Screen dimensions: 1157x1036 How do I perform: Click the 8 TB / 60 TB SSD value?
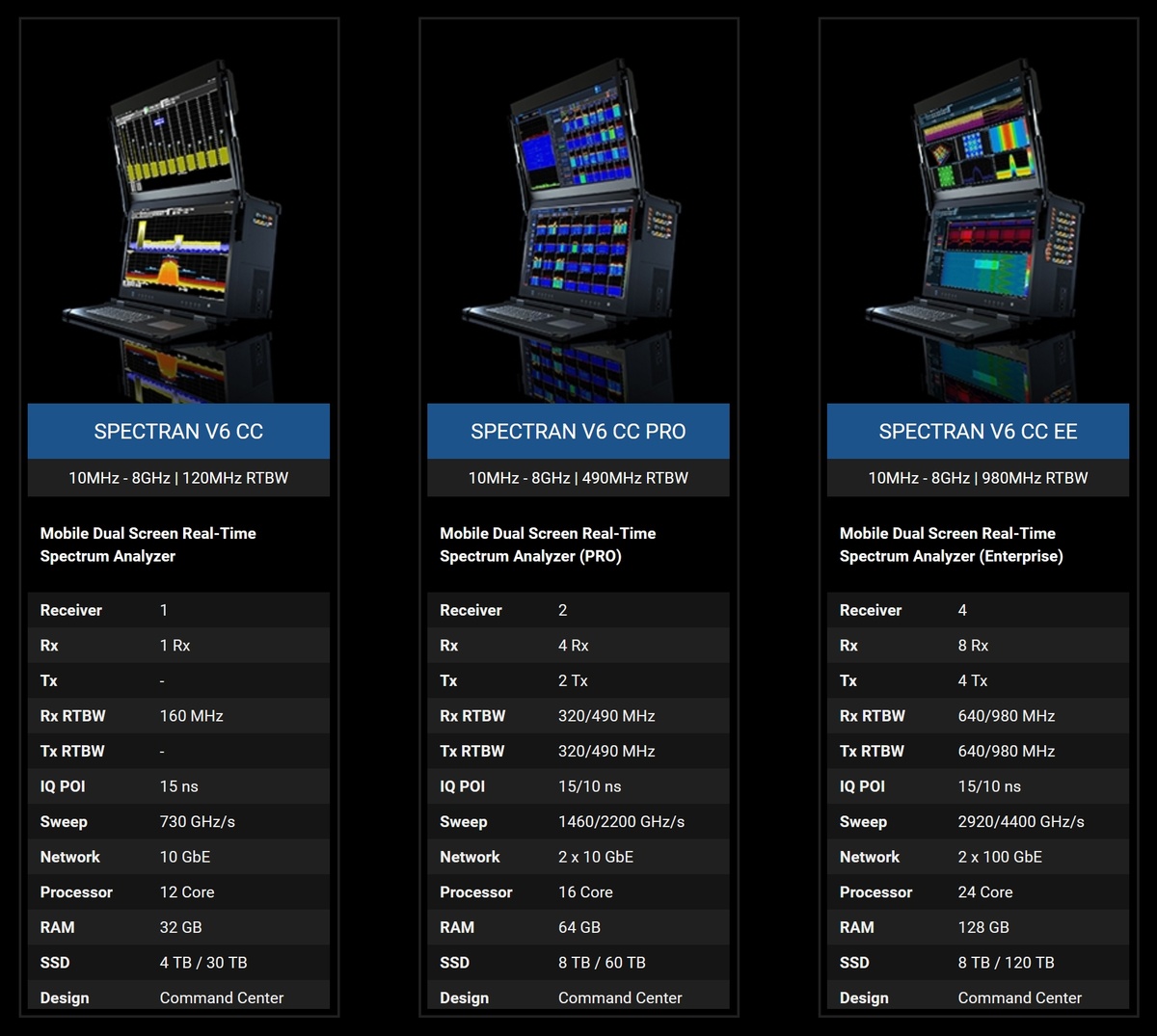click(602, 963)
